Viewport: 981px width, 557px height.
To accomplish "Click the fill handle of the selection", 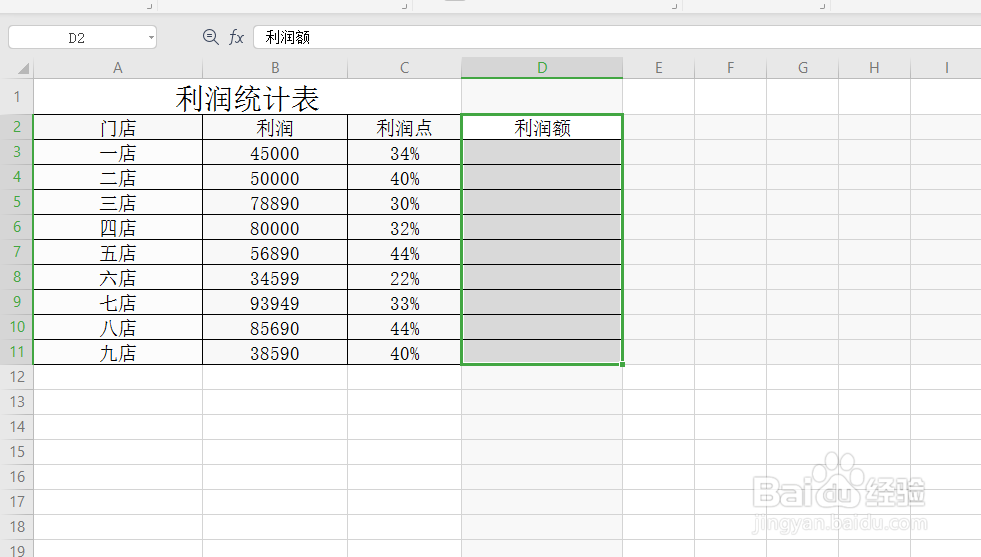I will coord(623,364).
